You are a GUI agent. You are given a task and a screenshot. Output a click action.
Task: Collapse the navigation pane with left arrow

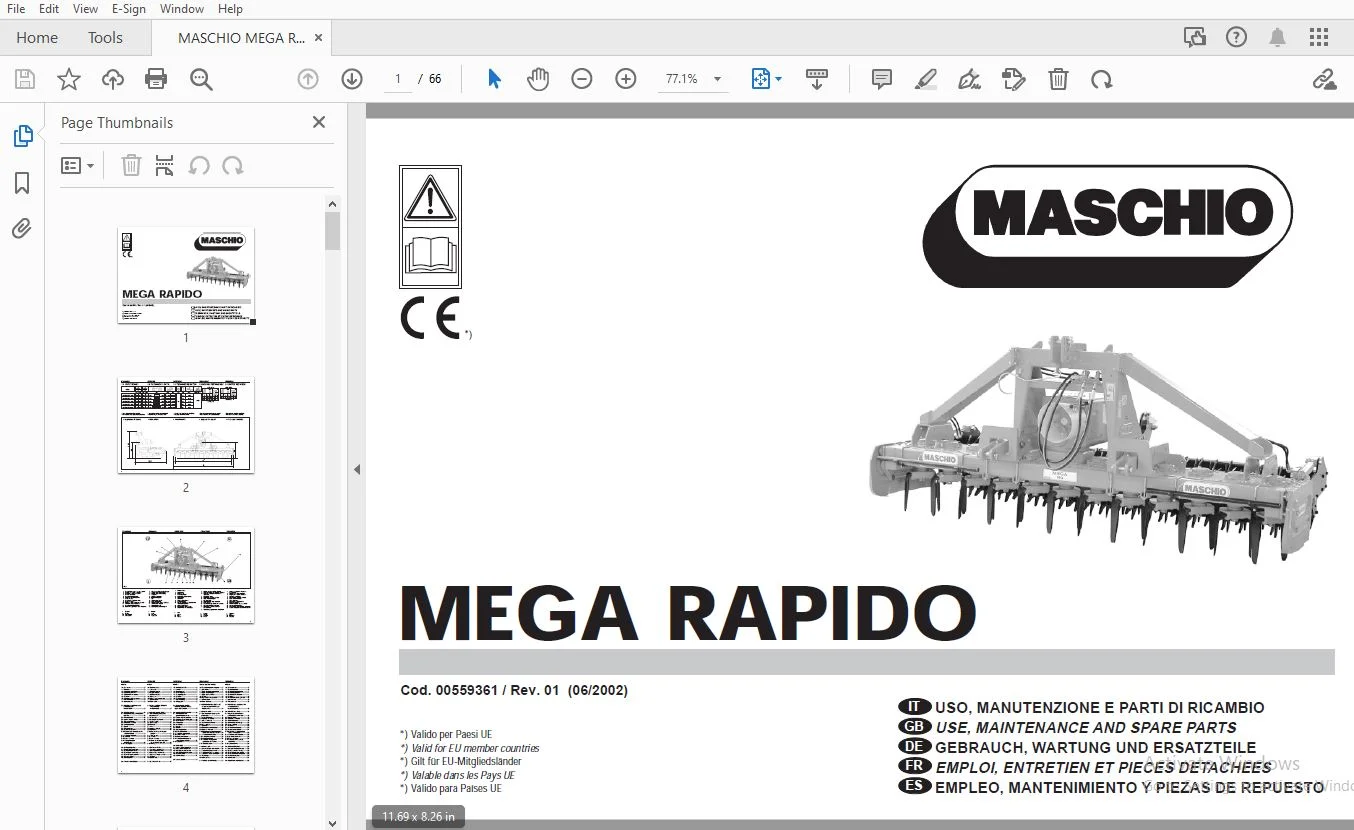click(357, 469)
